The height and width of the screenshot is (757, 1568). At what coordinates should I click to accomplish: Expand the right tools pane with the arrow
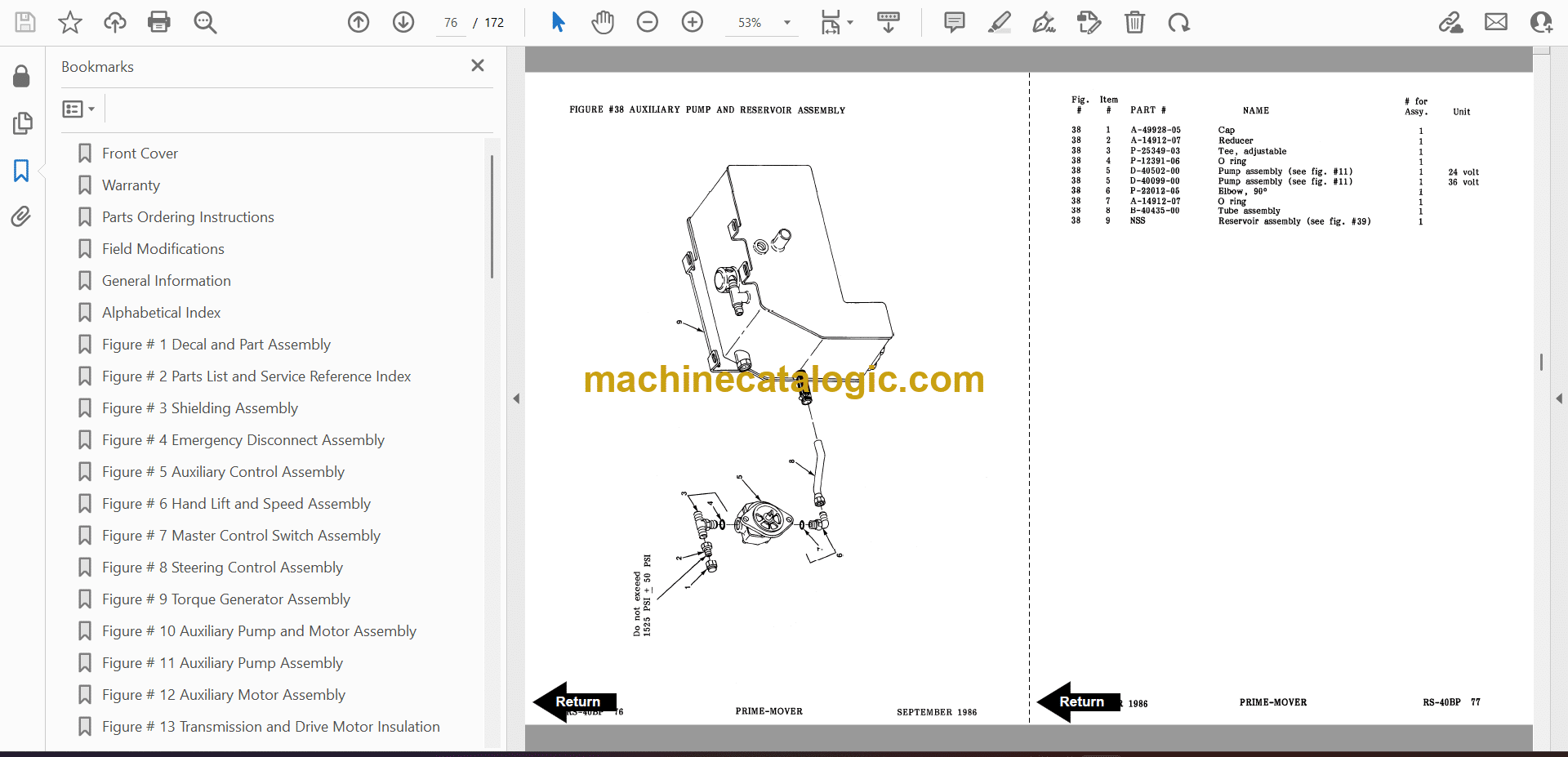click(x=1559, y=399)
